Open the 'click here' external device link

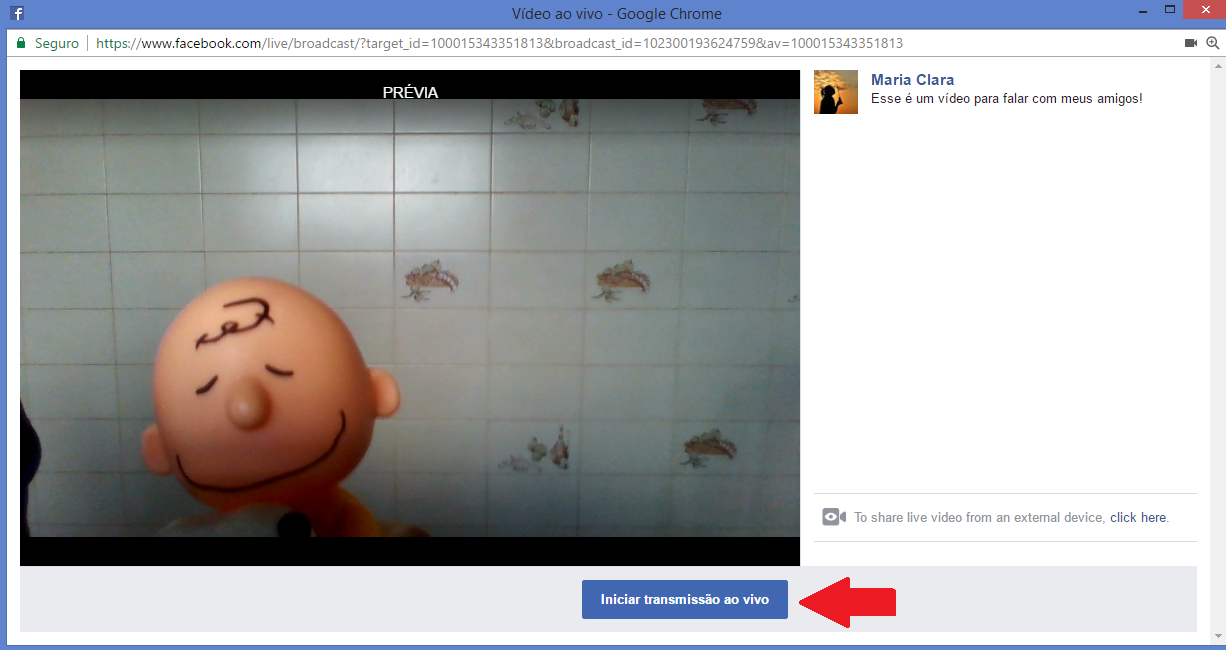click(1138, 517)
